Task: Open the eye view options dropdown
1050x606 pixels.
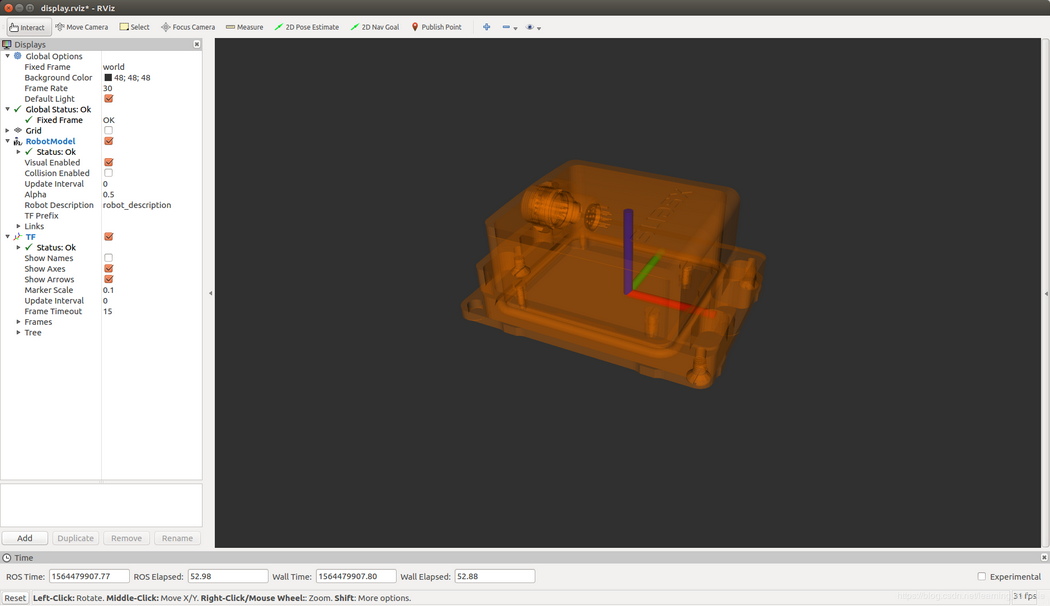Action: point(533,27)
